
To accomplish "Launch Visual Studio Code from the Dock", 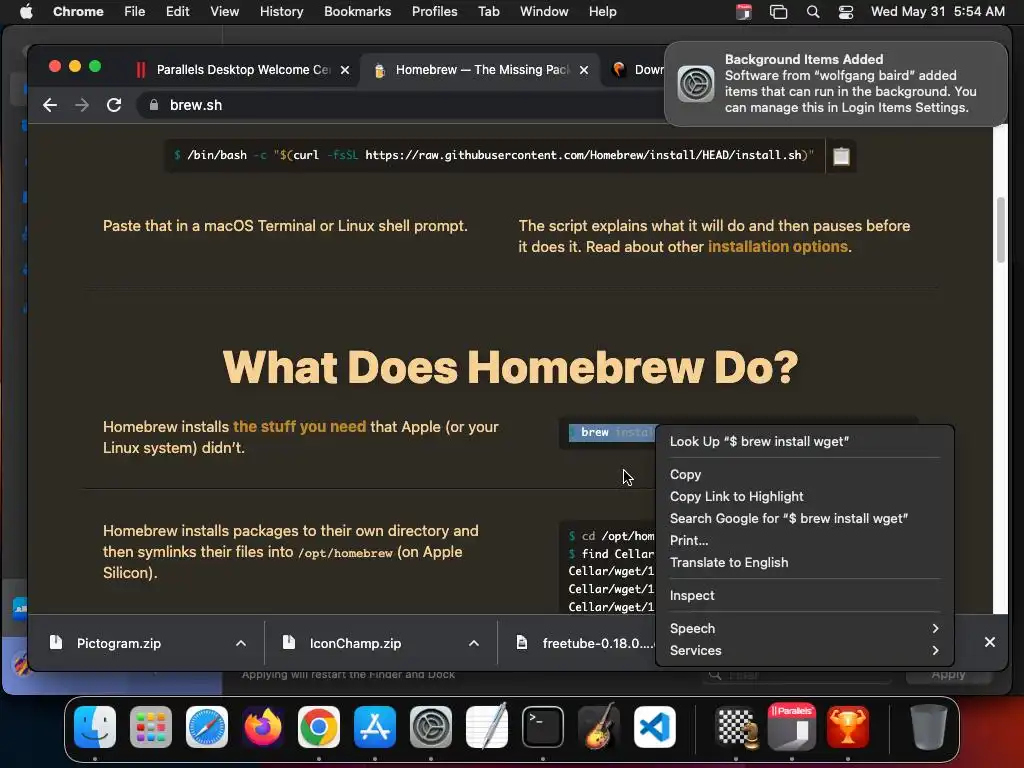I will 654,727.
